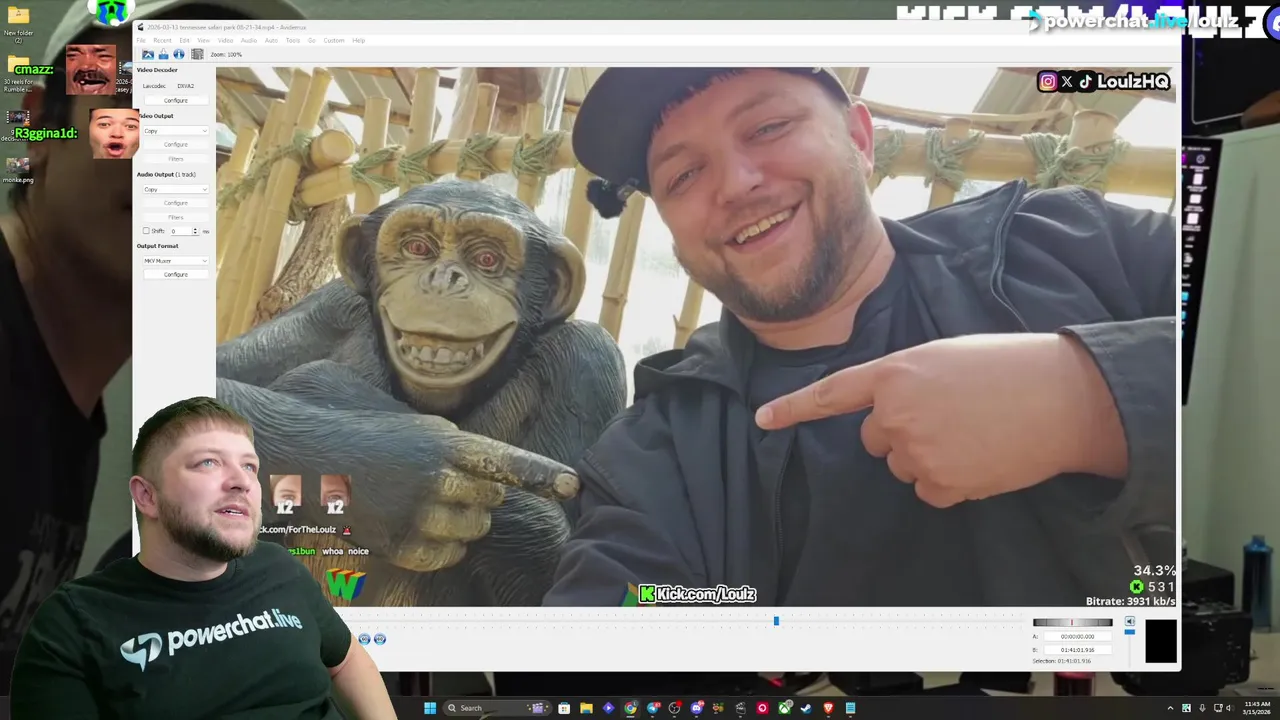Open Discord from the taskbar
This screenshot has height=720, width=1280.
pyautogui.click(x=696, y=708)
